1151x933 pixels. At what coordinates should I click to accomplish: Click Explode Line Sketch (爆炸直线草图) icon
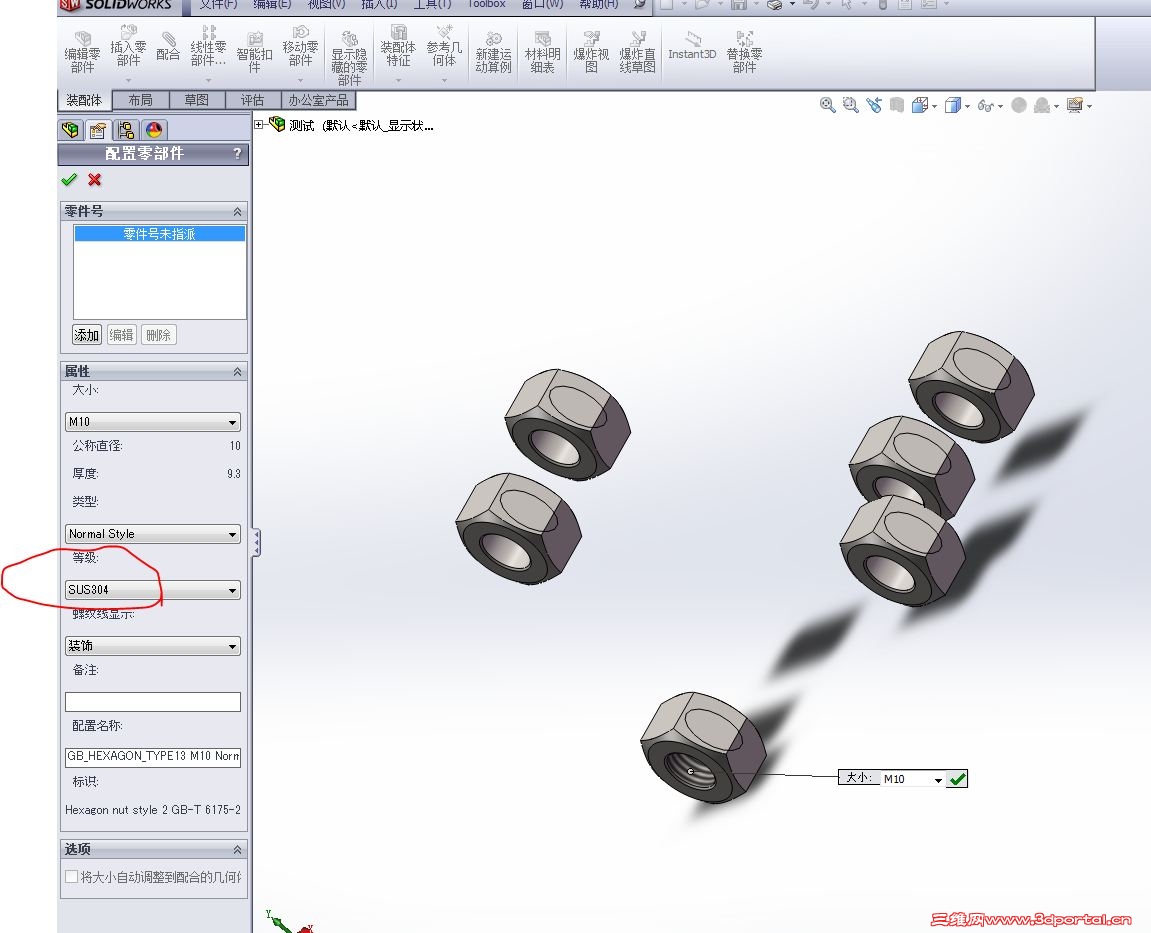[x=637, y=51]
